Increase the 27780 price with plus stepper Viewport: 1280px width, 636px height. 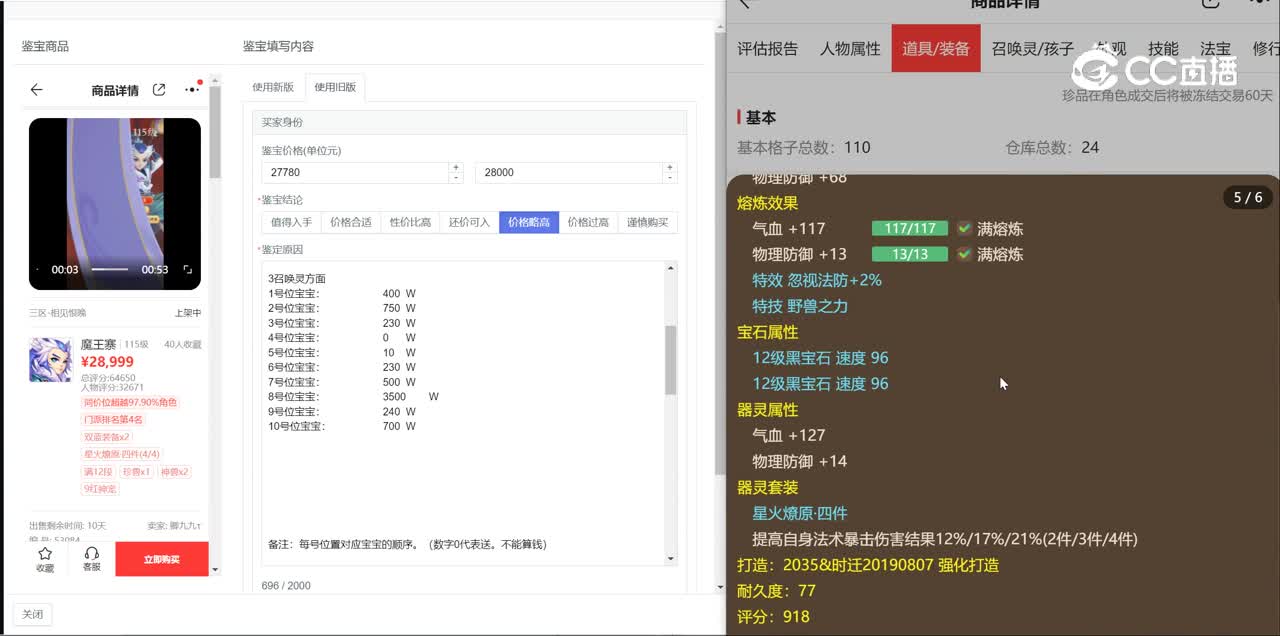pyautogui.click(x=456, y=167)
